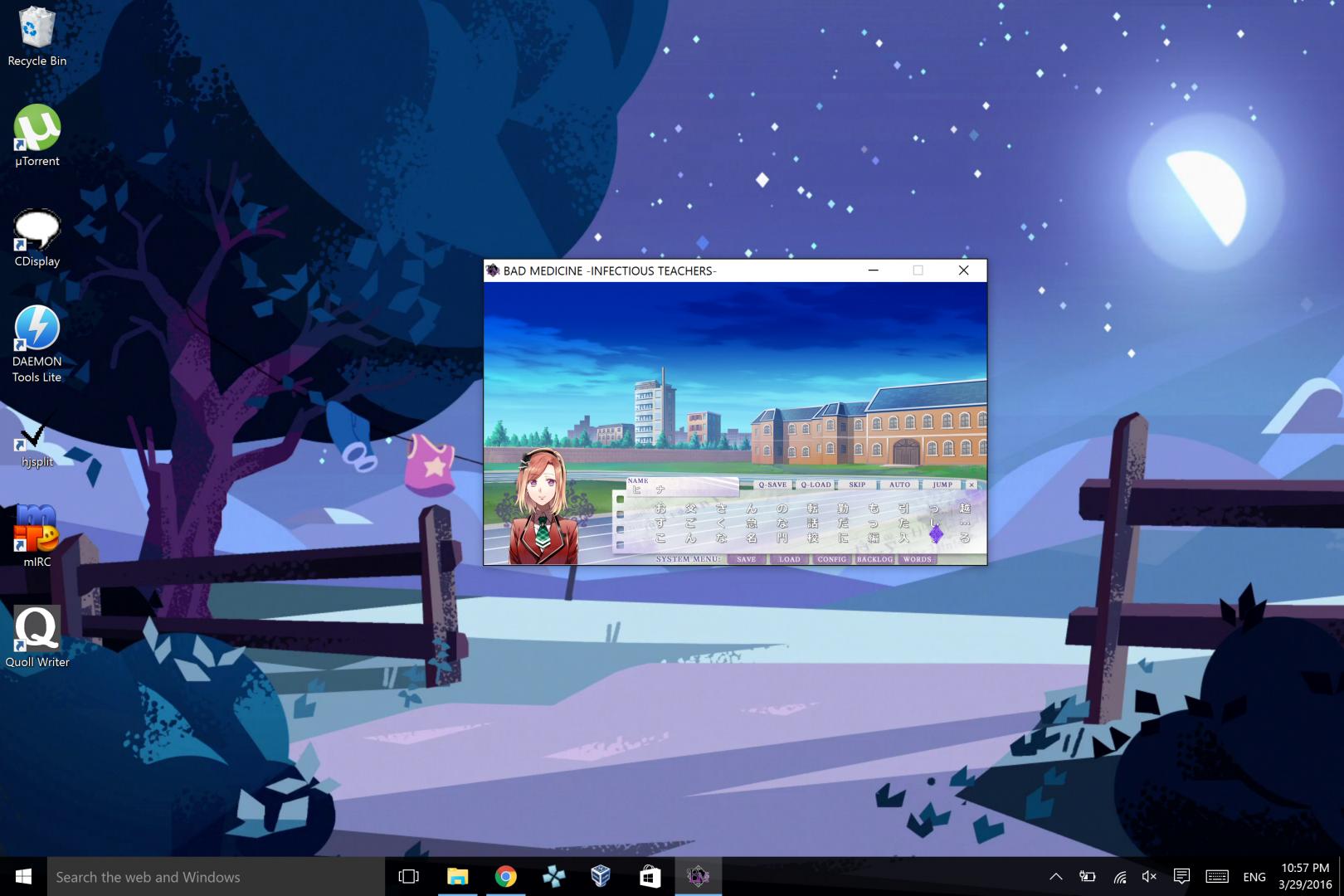Toggle AUTO text advance mode

pos(899,485)
